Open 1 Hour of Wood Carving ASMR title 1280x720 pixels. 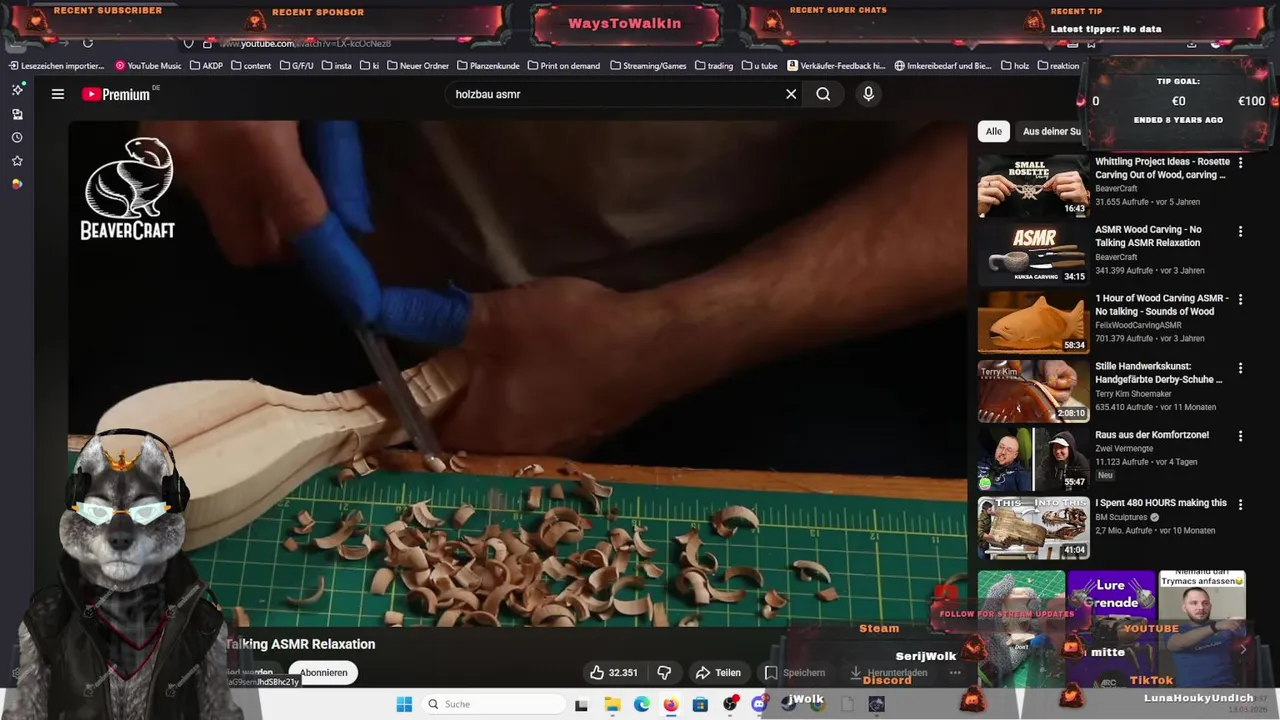1161,305
